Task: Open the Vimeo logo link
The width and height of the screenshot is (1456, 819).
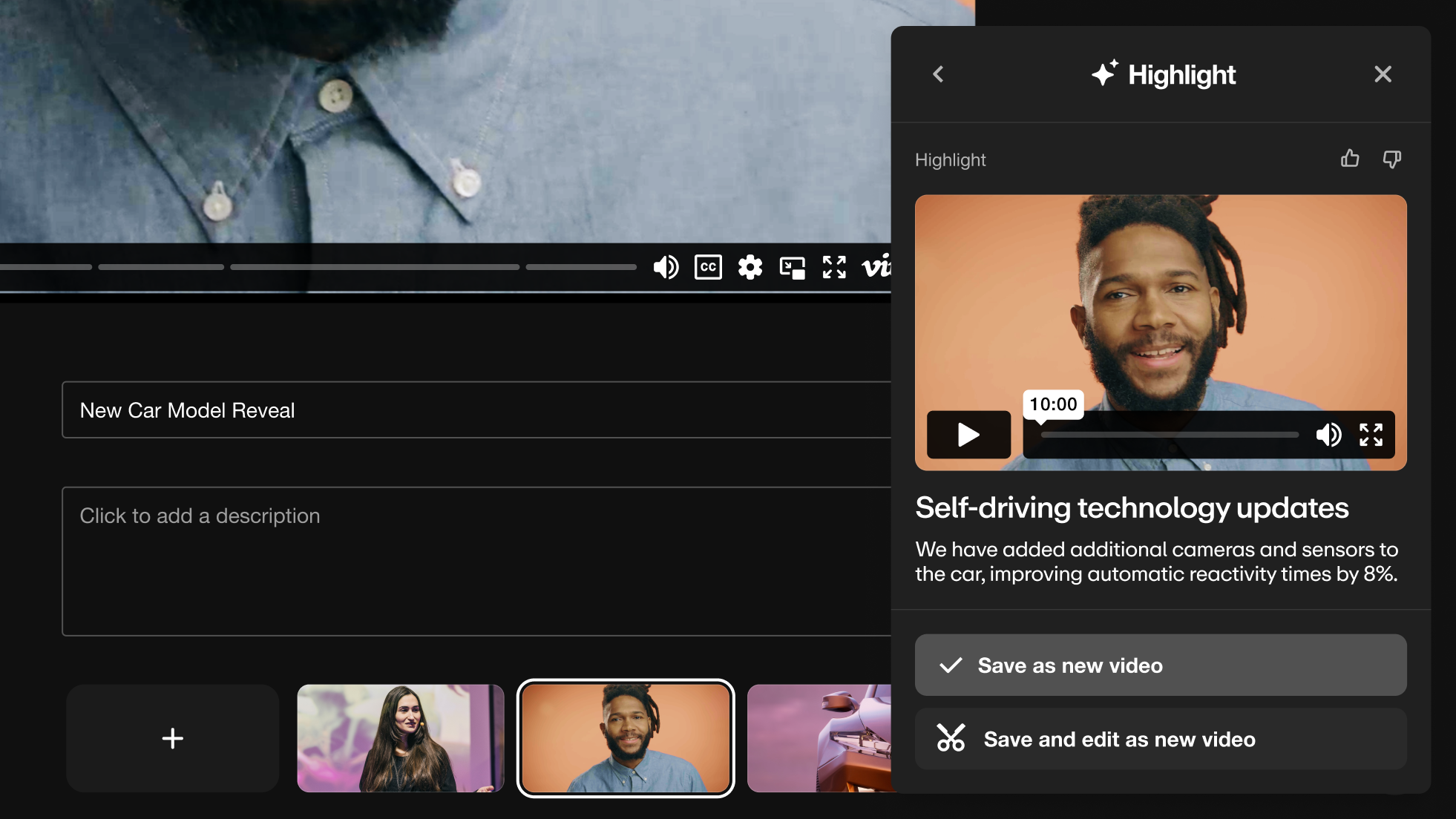Action: tap(877, 268)
